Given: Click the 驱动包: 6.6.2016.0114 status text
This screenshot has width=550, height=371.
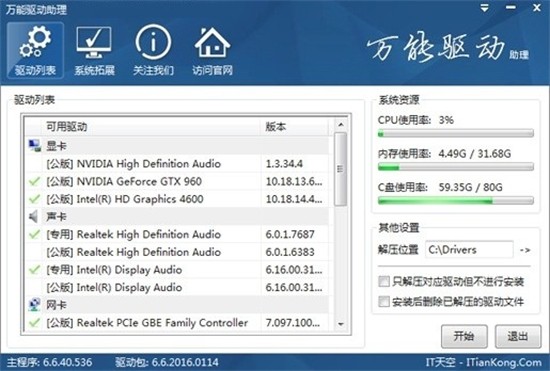Looking at the screenshot, I should [167, 362].
